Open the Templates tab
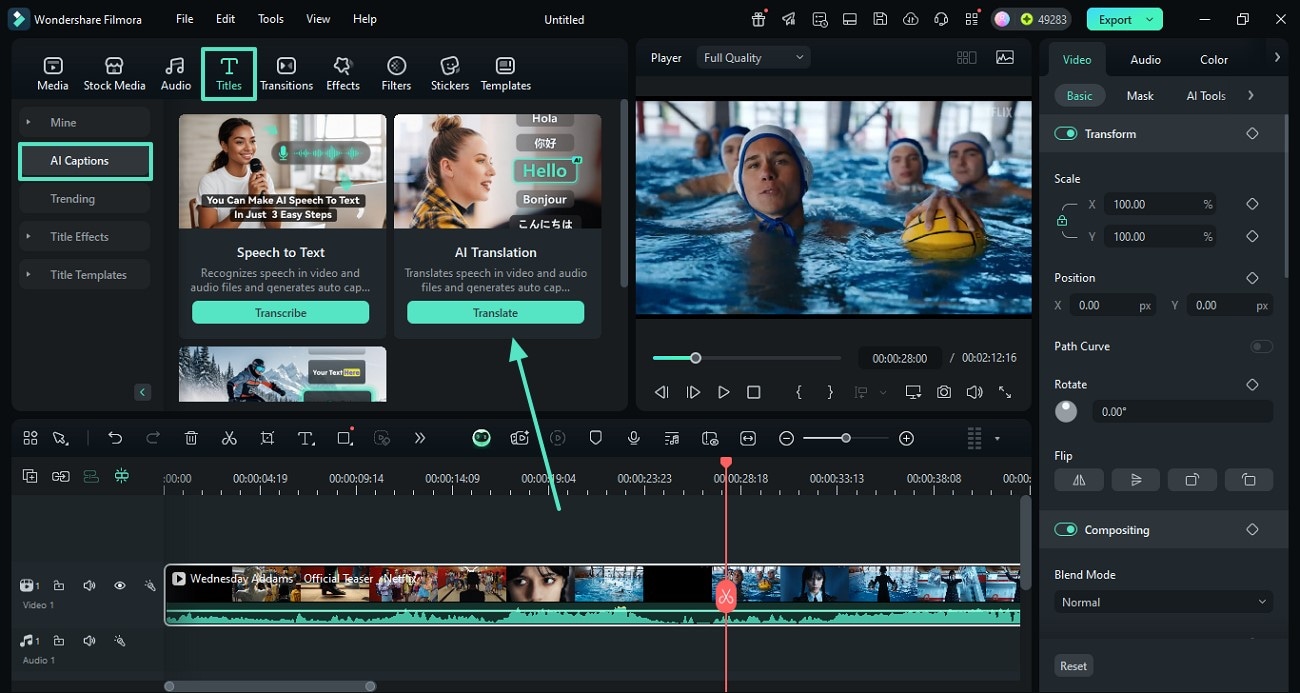 pos(506,74)
